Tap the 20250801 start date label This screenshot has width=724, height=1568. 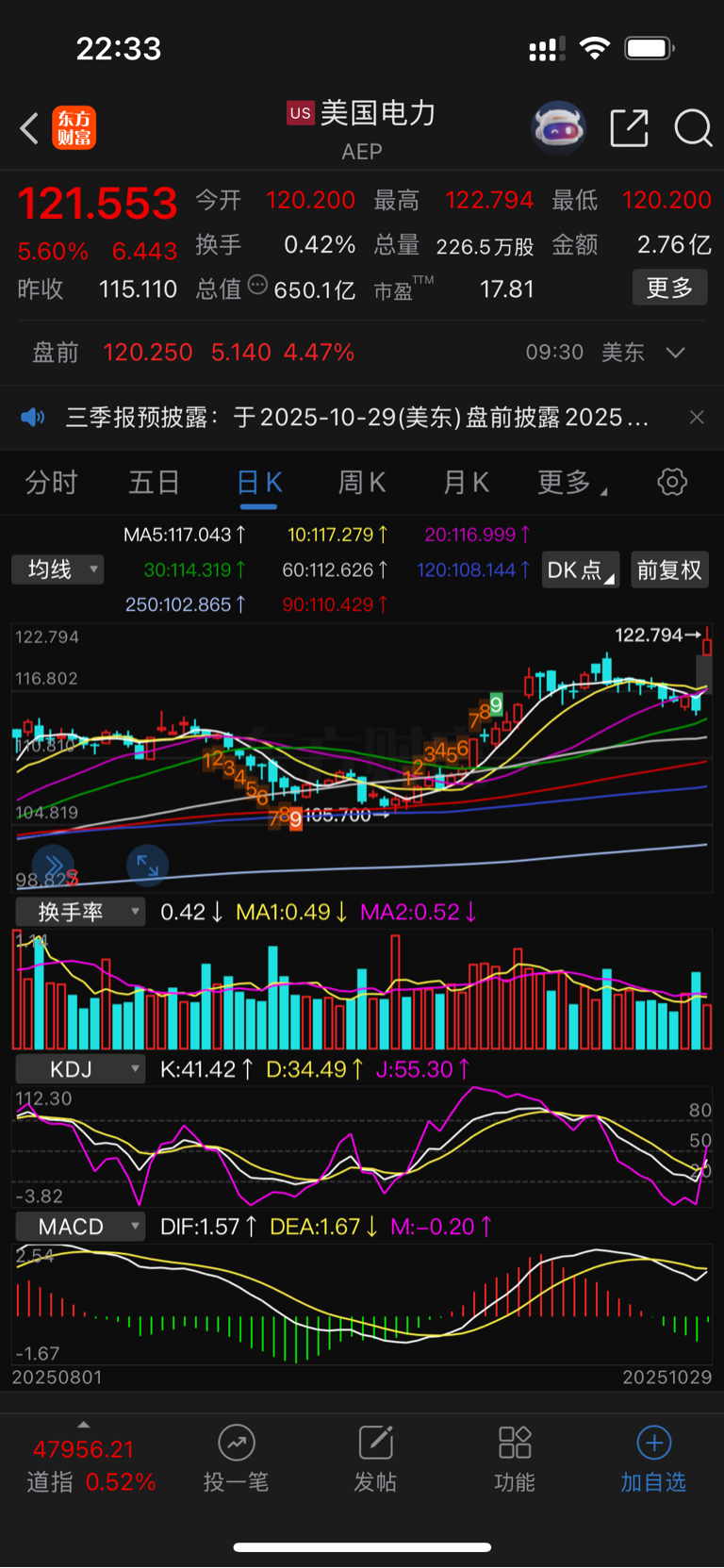click(57, 1378)
